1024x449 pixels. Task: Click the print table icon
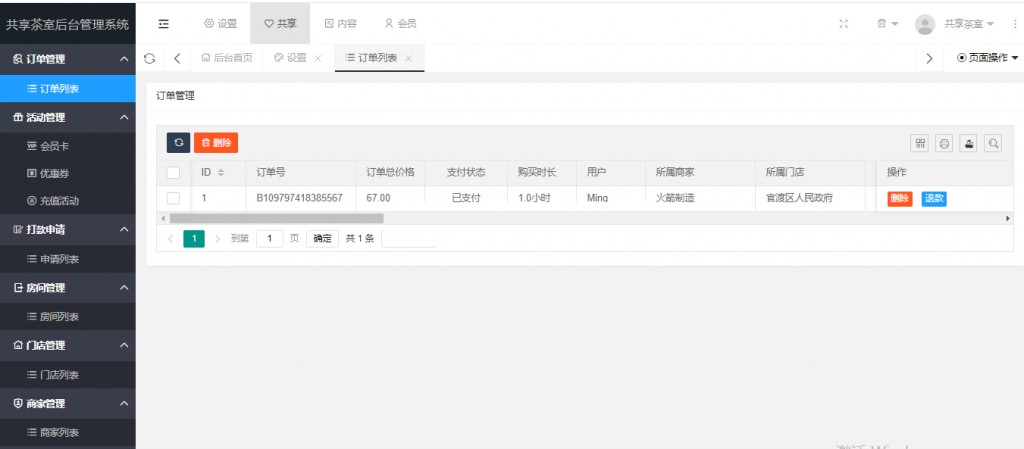(x=944, y=144)
